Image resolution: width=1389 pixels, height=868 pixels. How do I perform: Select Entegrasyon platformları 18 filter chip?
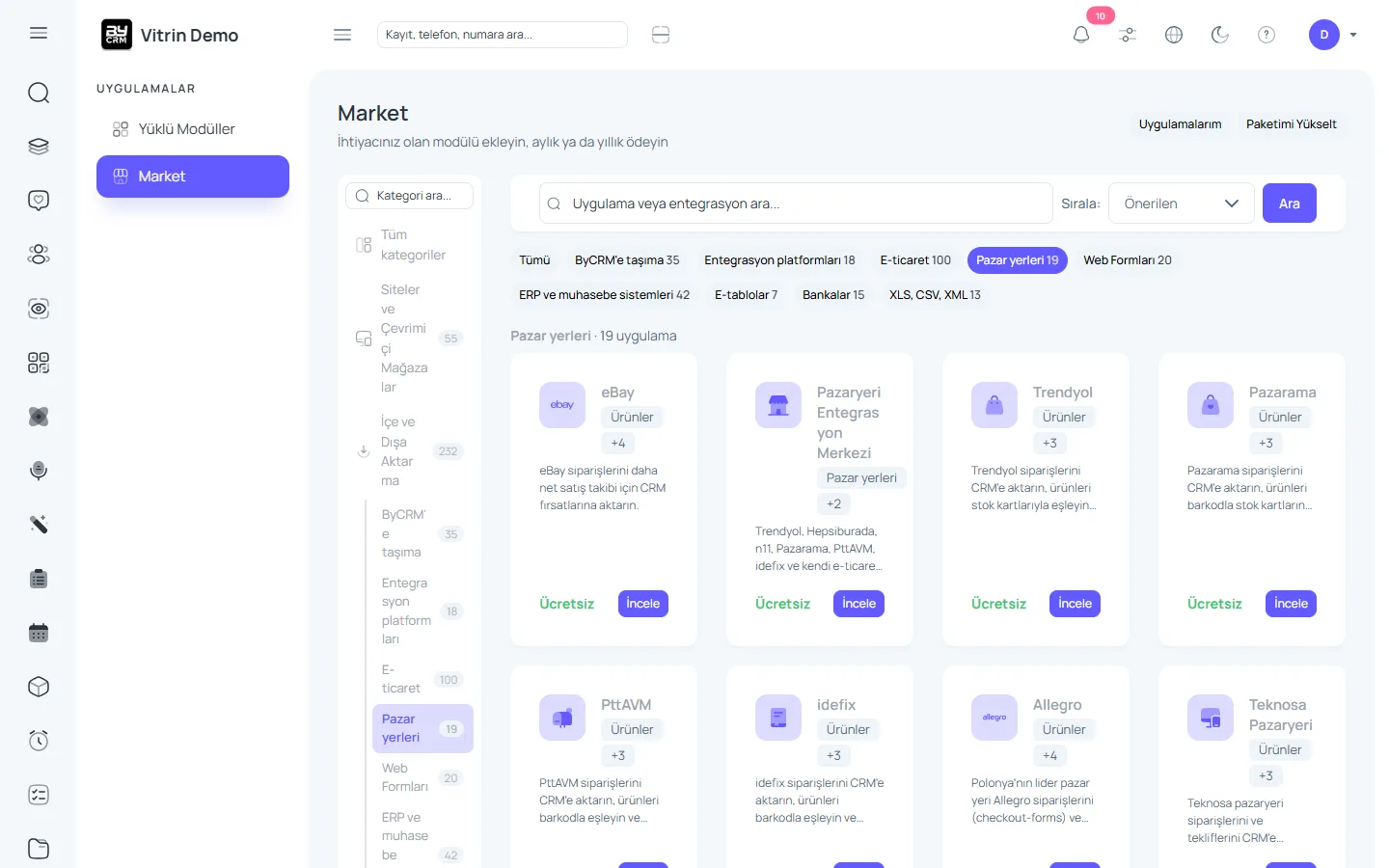pos(779,260)
